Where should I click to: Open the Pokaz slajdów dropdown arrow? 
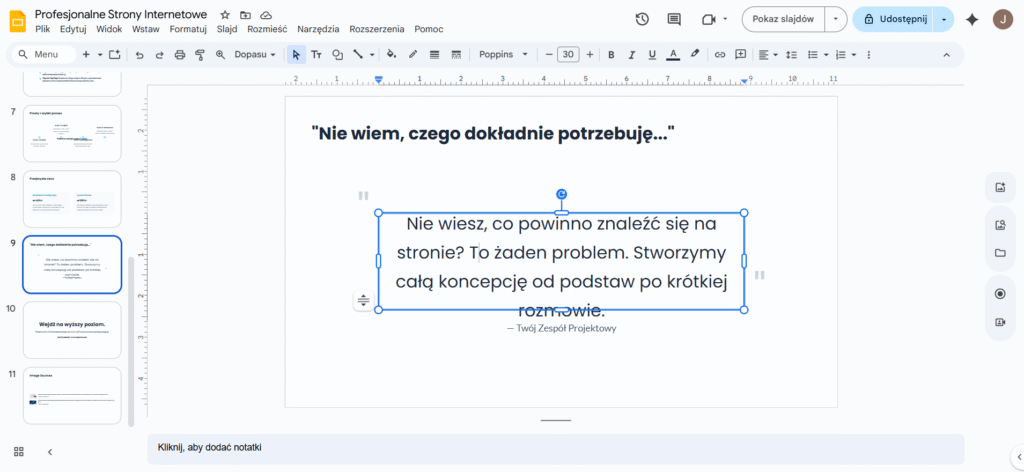coord(835,19)
